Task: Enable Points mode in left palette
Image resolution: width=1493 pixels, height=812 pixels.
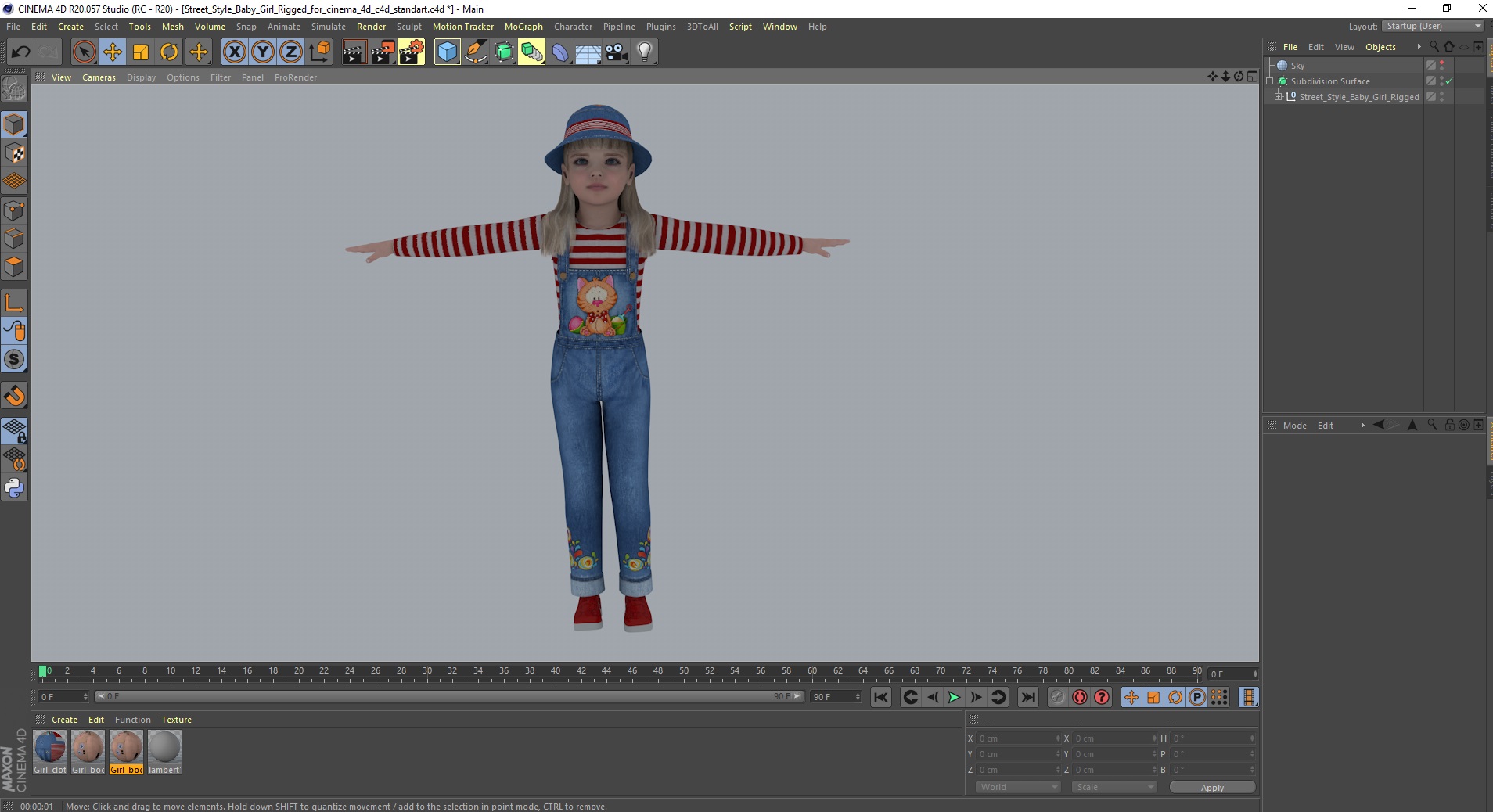Action: (x=14, y=210)
